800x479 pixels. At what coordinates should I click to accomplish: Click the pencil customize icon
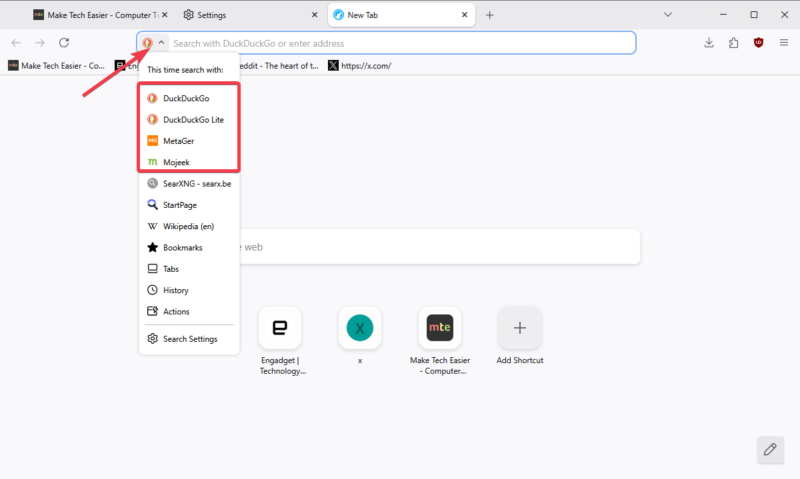(x=770, y=449)
